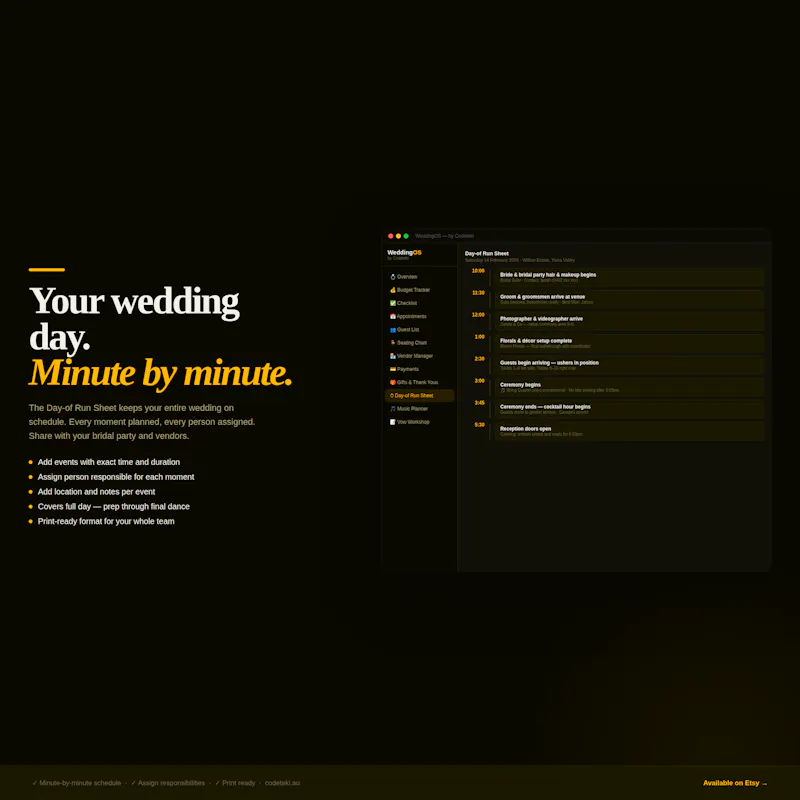Open Appointments using the calendar icon
Image resolution: width=800 pixels, height=800 pixels.
pyautogui.click(x=392, y=316)
